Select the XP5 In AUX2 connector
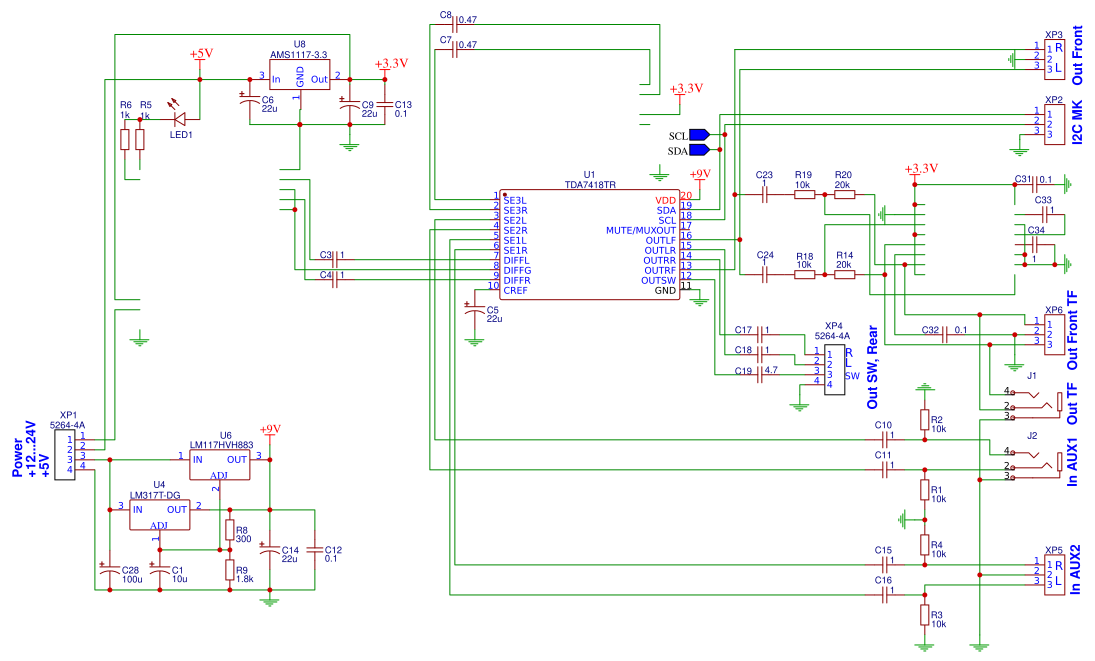This screenshot has height=661, width=1095. coord(1054,574)
